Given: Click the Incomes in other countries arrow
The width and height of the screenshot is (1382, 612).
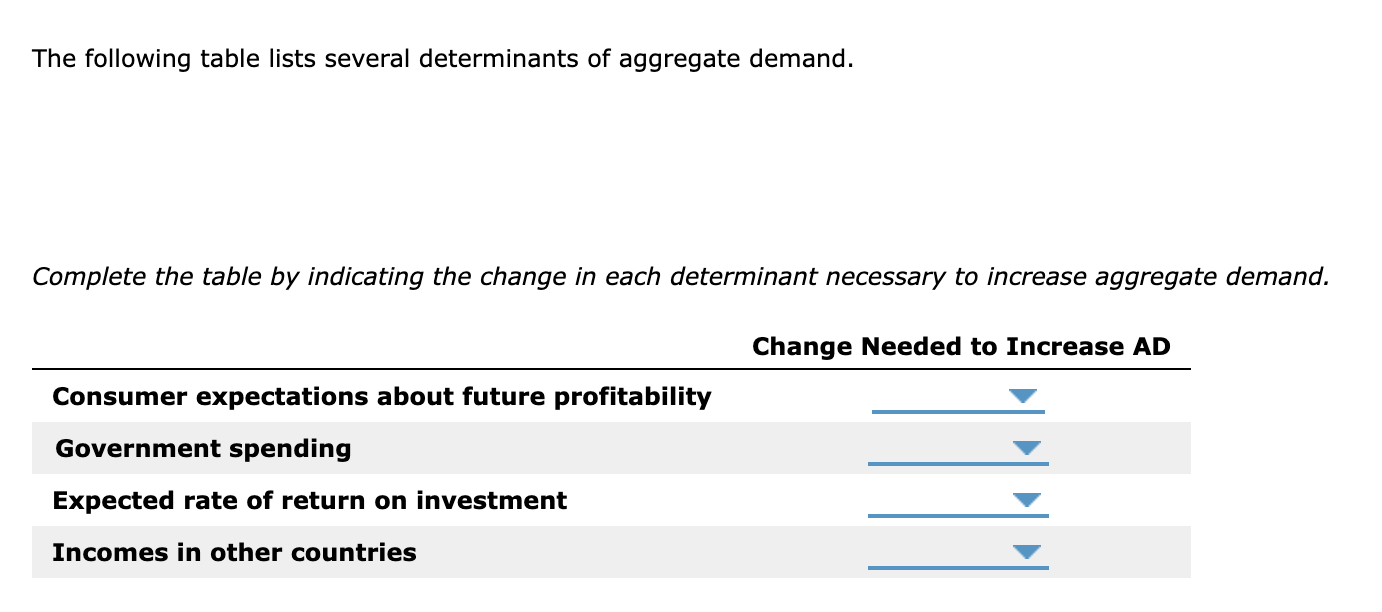Looking at the screenshot, I should pyautogui.click(x=1025, y=551).
